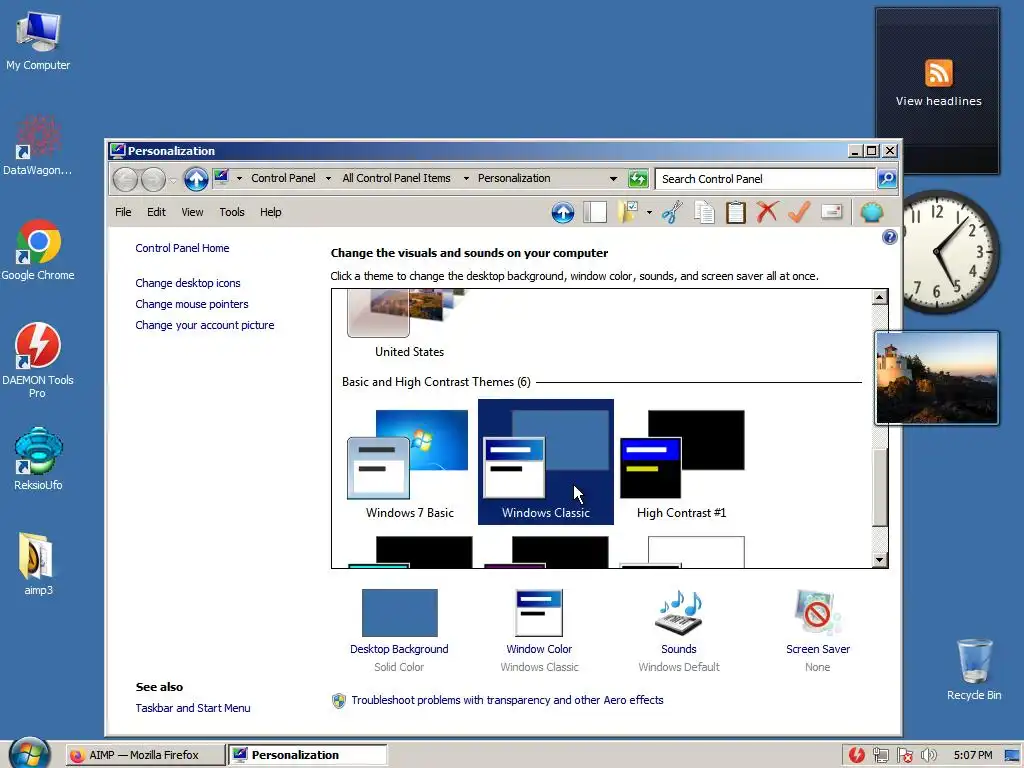Select the United States theme
The image size is (1024, 768).
[409, 325]
